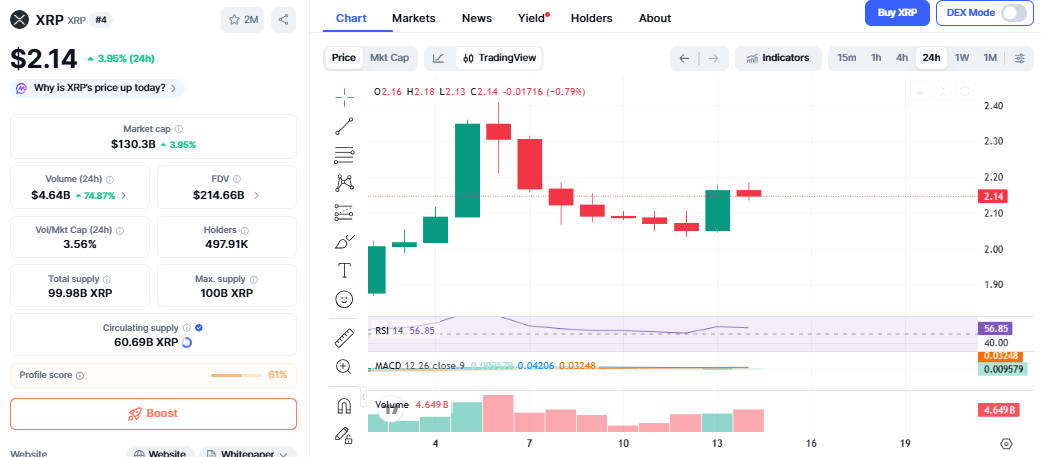Image resolution: width=1041 pixels, height=457 pixels.
Task: Click the $130.3B market cap value
Action: [133, 143]
